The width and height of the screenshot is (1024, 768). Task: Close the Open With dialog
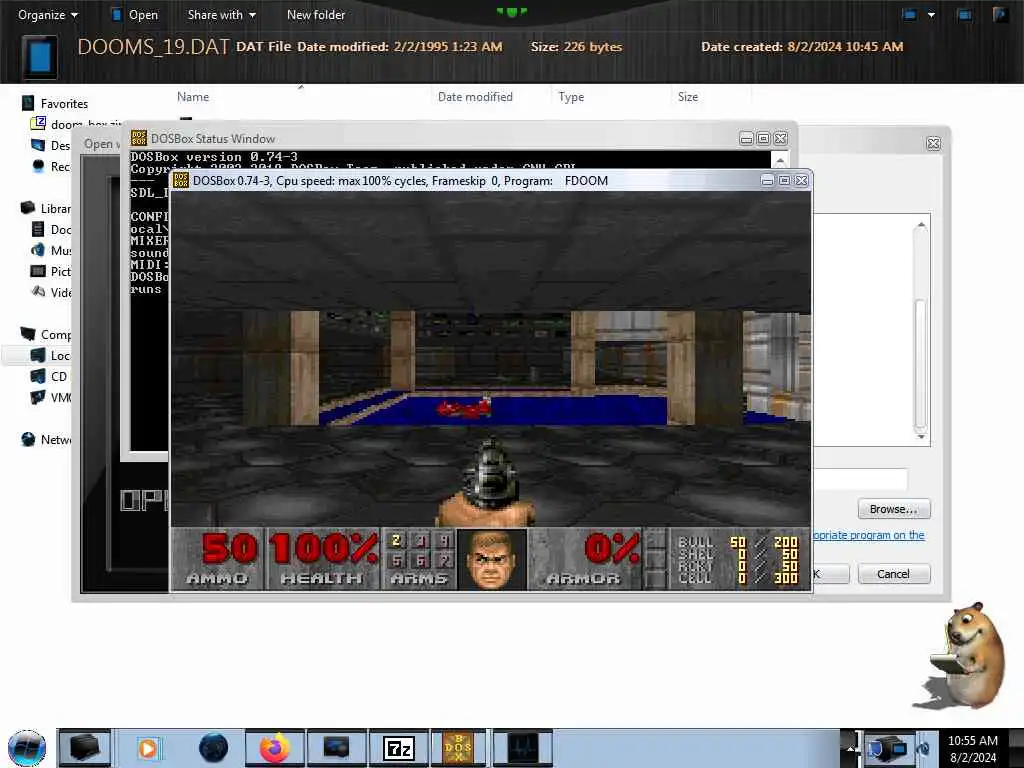[933, 144]
